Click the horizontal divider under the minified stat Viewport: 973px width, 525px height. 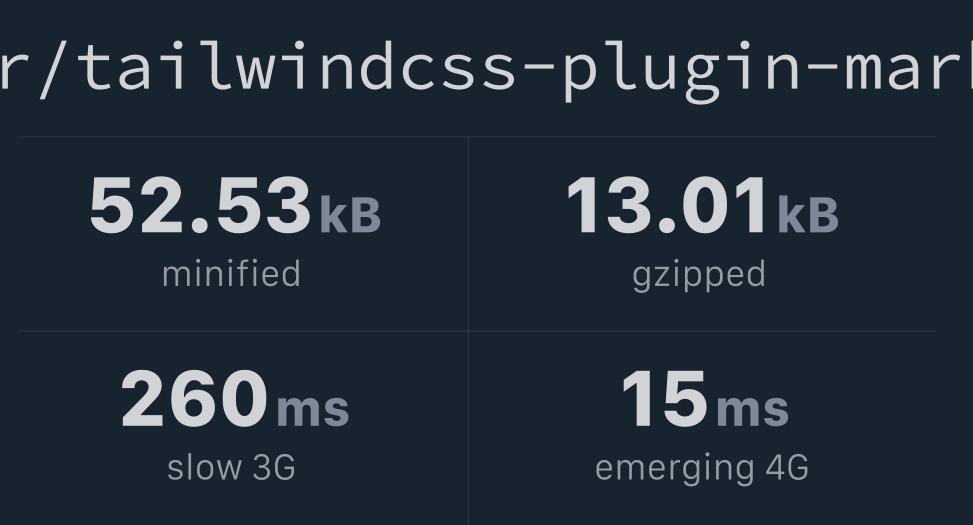pos(243,331)
